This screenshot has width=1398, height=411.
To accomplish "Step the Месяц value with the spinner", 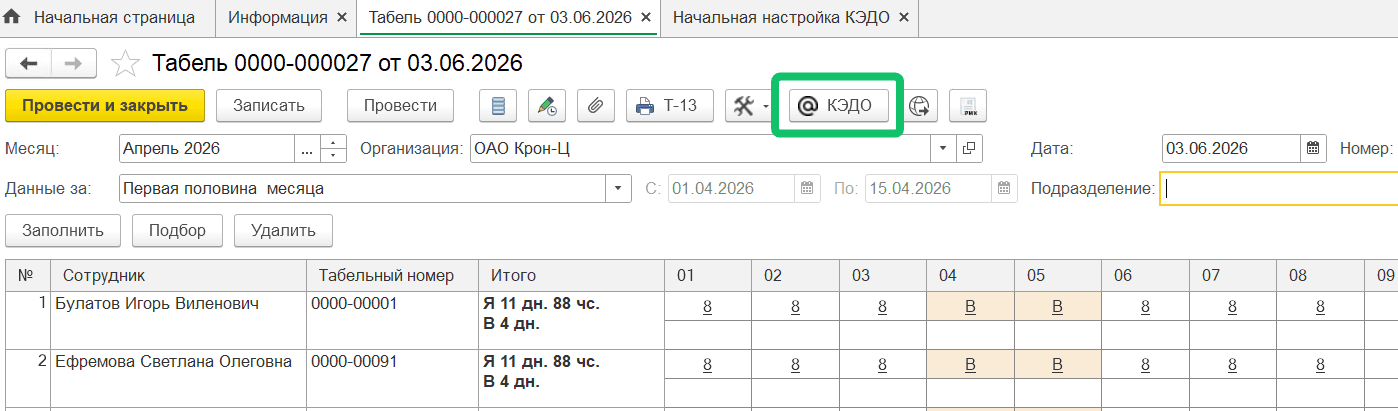I will [333, 149].
